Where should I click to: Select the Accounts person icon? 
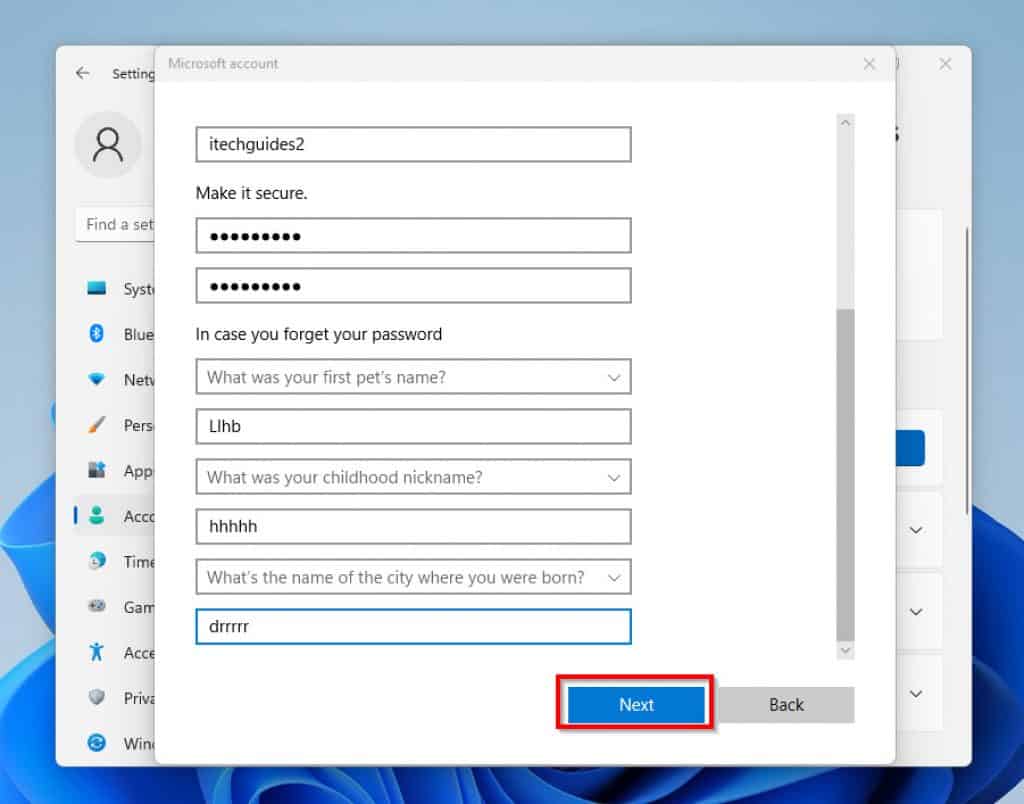tap(97, 515)
